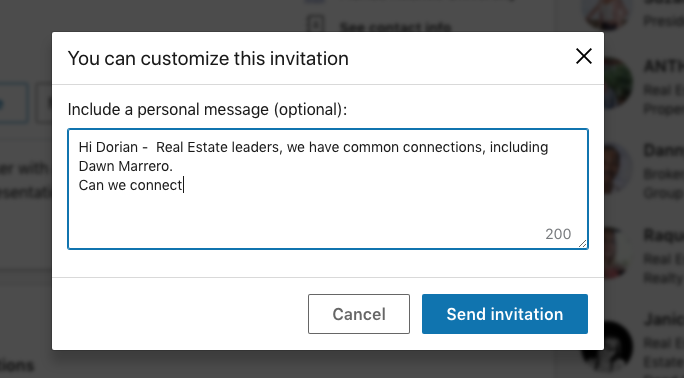This screenshot has height=378, width=684.
Task: Open the Janic... profile avatar in sidebar
Action: point(611,349)
